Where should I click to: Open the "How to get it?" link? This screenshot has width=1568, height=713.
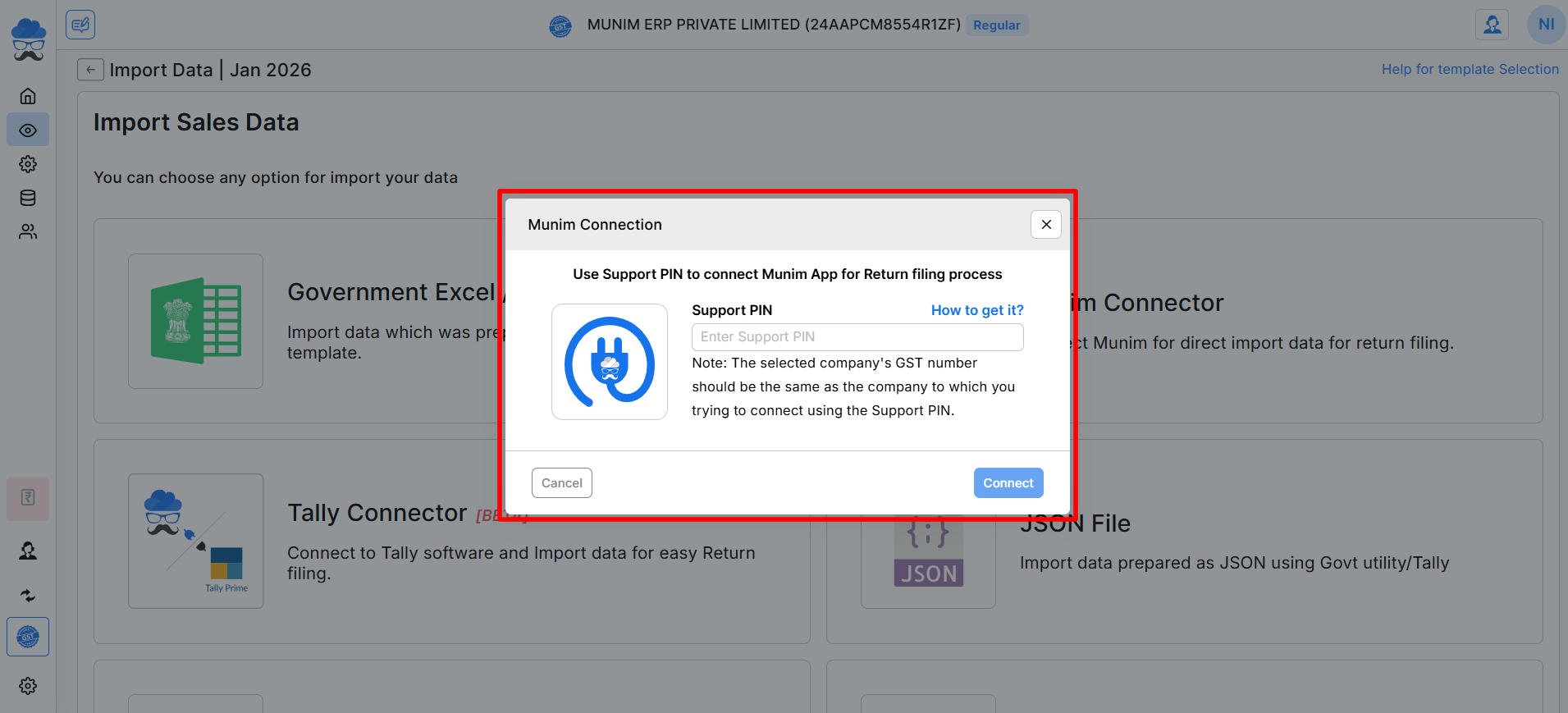point(976,310)
